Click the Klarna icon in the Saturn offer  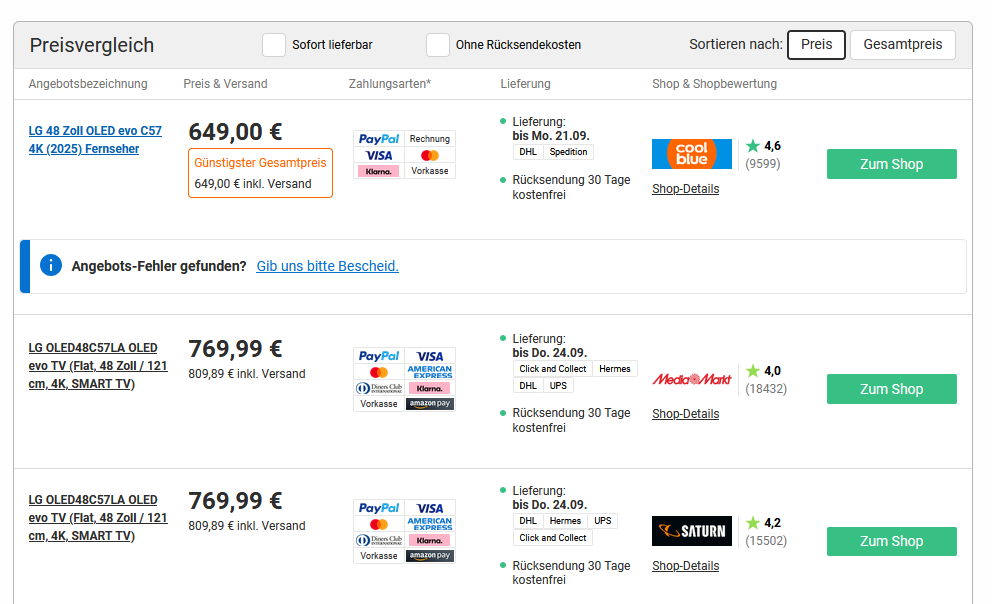[430, 539]
